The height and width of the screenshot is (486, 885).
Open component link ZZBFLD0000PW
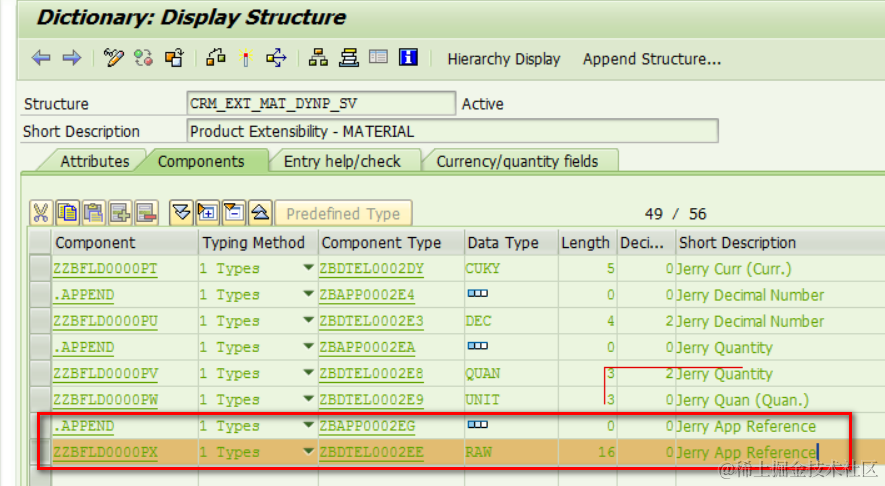pyautogui.click(x=105, y=400)
